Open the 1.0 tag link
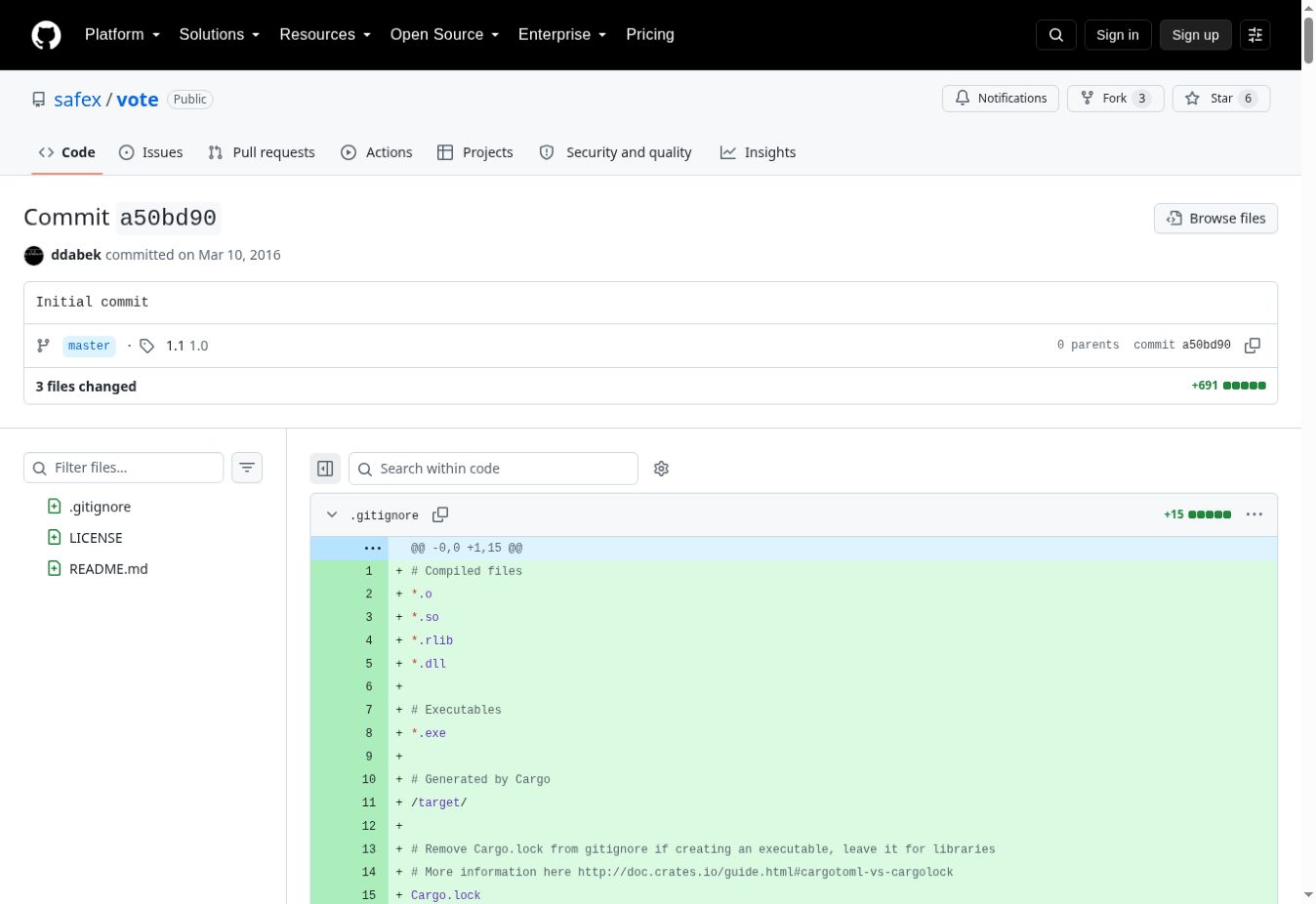The height and width of the screenshot is (904, 1316). tap(198, 346)
